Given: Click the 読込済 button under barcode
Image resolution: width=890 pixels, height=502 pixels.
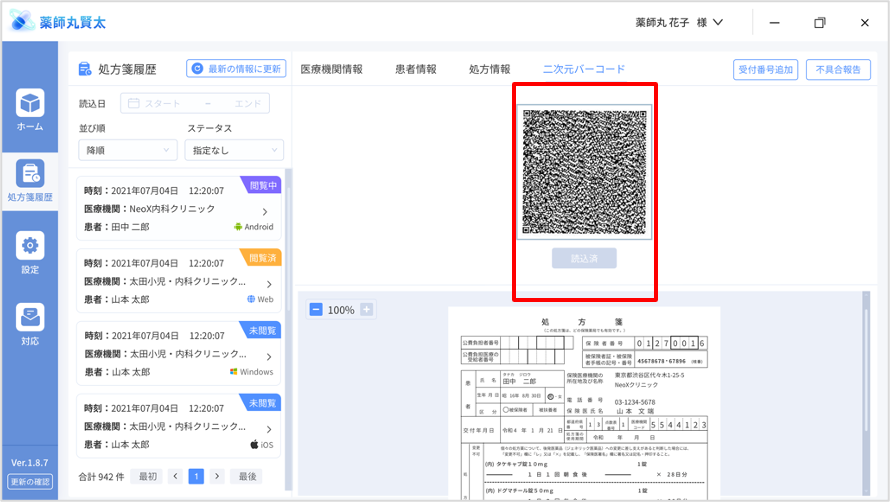Looking at the screenshot, I should click(584, 258).
